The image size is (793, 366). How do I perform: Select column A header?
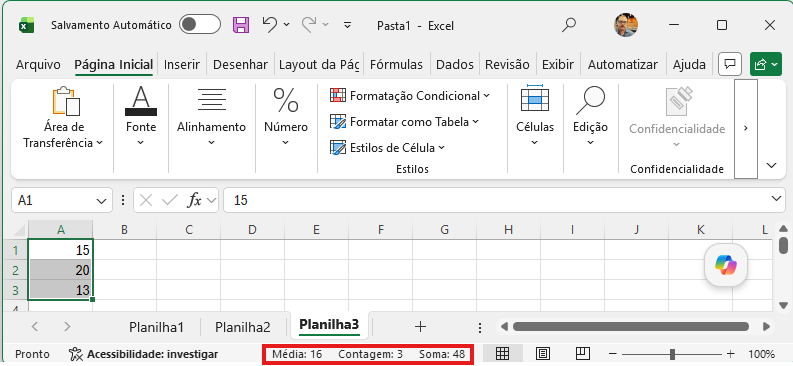(x=61, y=230)
